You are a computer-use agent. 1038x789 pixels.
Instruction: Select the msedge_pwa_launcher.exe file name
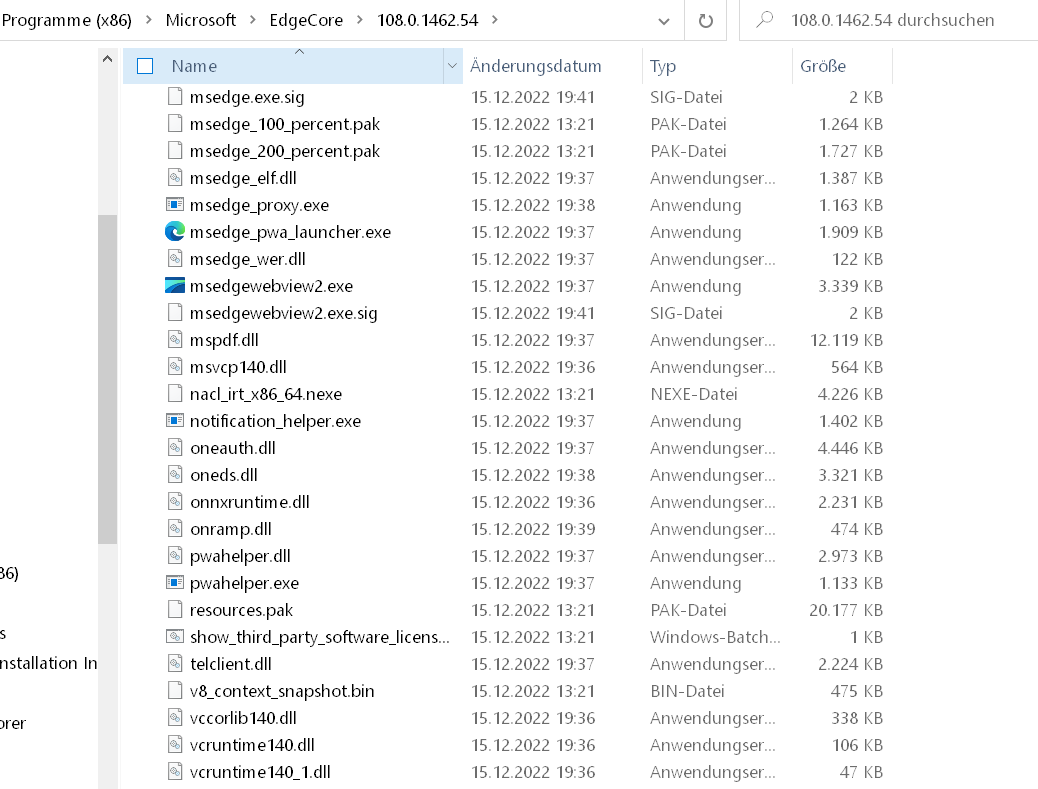pos(290,232)
